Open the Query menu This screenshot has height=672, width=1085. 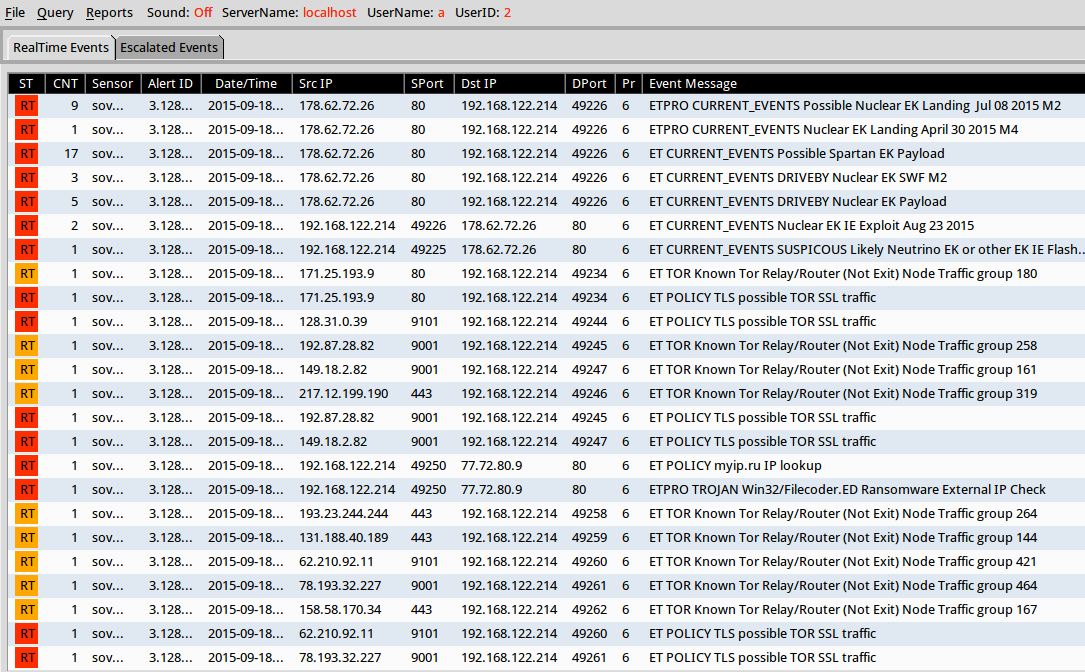tap(55, 13)
